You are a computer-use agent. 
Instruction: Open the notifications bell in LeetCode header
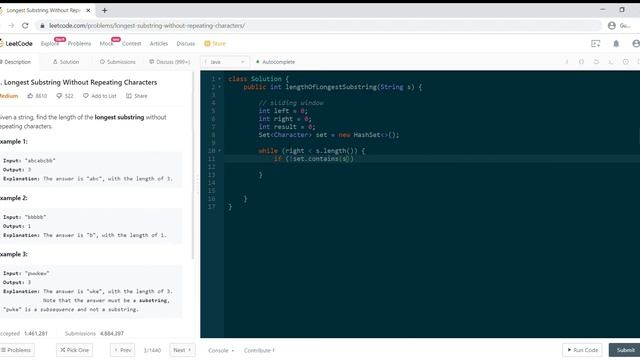click(616, 44)
